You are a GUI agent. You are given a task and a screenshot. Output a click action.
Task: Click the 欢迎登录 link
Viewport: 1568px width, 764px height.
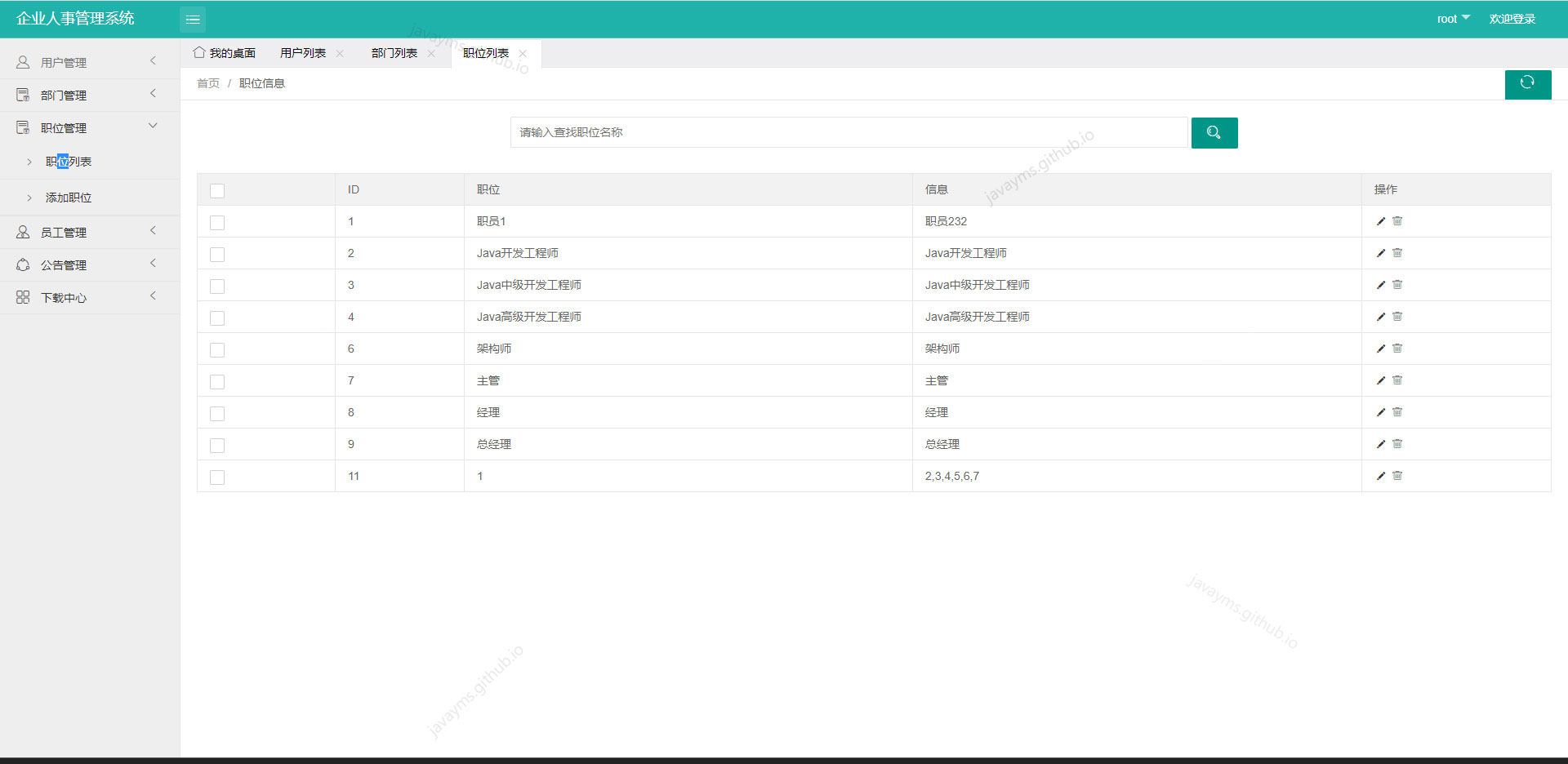coord(1512,18)
